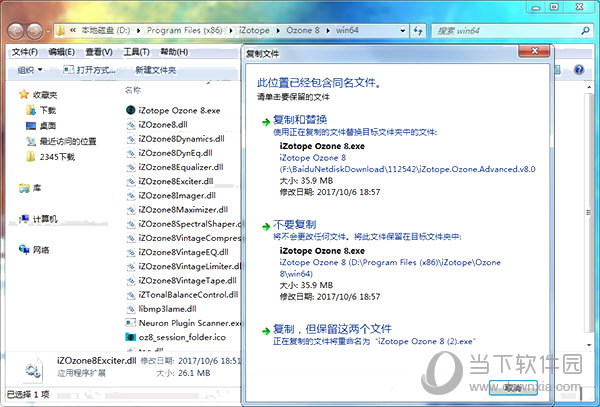
Task: Select iZOzone8Dynamics.dll in file list
Action: (181, 139)
